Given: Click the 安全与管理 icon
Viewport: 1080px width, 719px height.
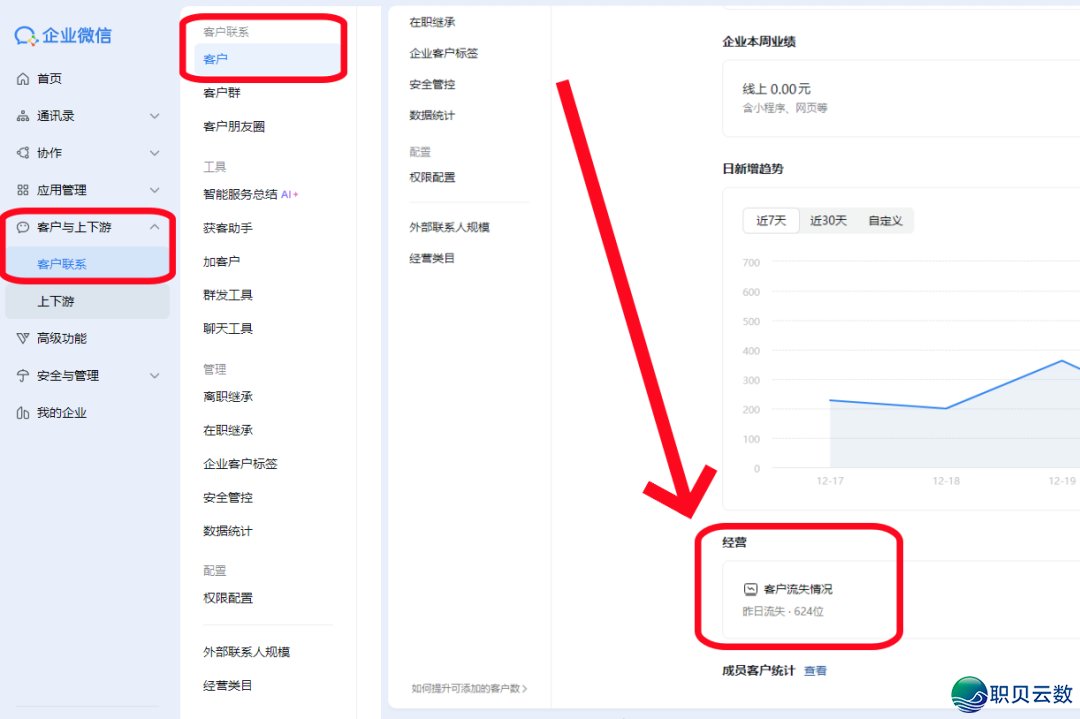Looking at the screenshot, I should coord(22,376).
